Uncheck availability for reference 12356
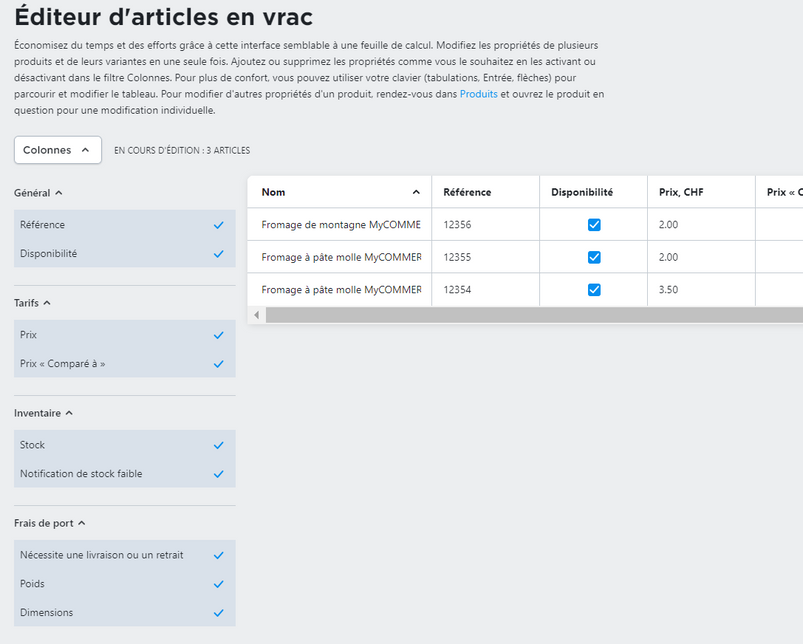 [x=594, y=225]
